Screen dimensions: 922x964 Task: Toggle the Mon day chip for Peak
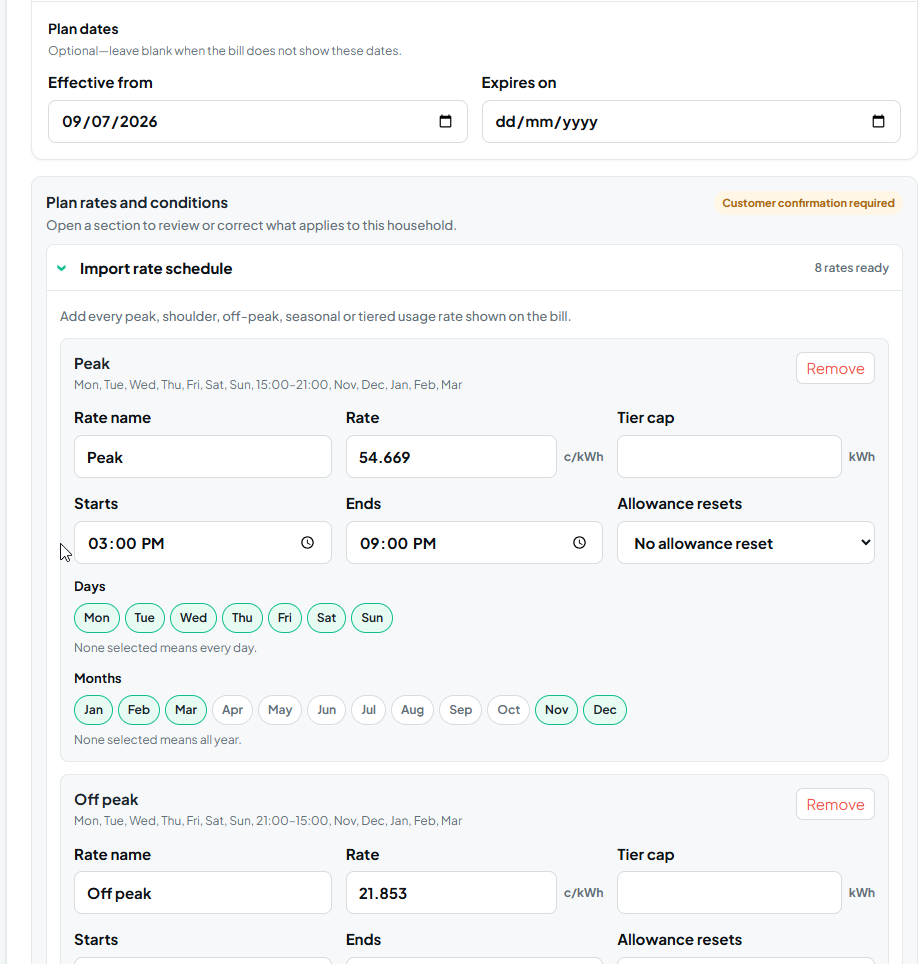(97, 618)
